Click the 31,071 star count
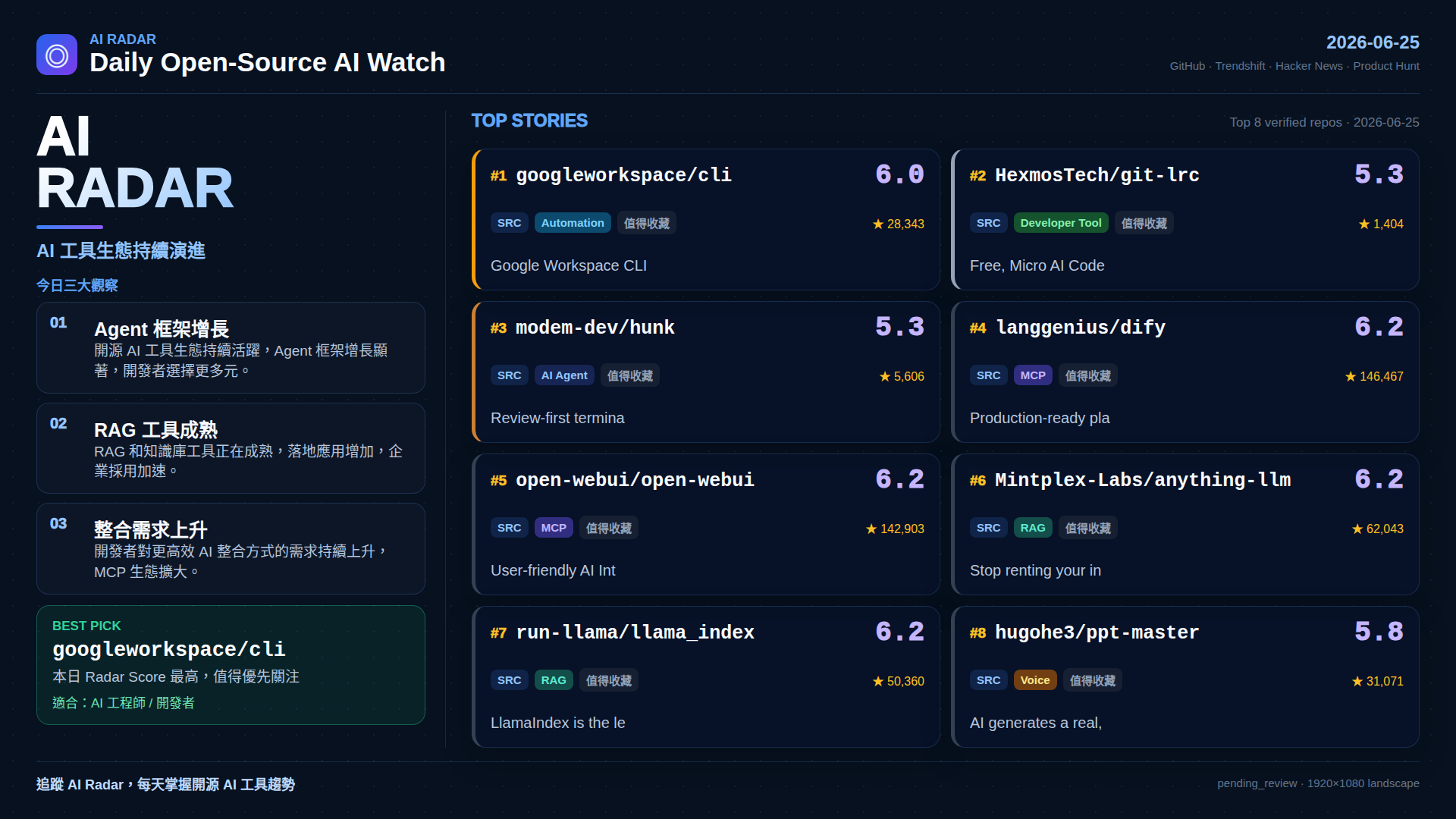This screenshot has height=819, width=1456. 1378,681
